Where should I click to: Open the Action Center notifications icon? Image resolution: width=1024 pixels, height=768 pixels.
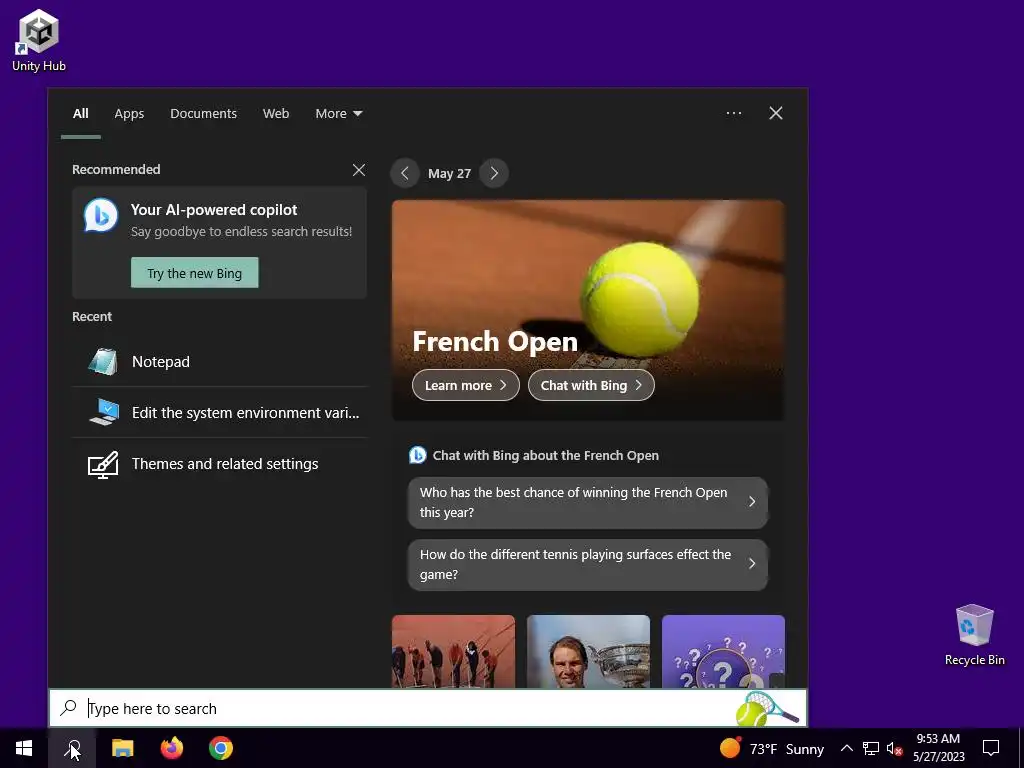[x=991, y=748]
